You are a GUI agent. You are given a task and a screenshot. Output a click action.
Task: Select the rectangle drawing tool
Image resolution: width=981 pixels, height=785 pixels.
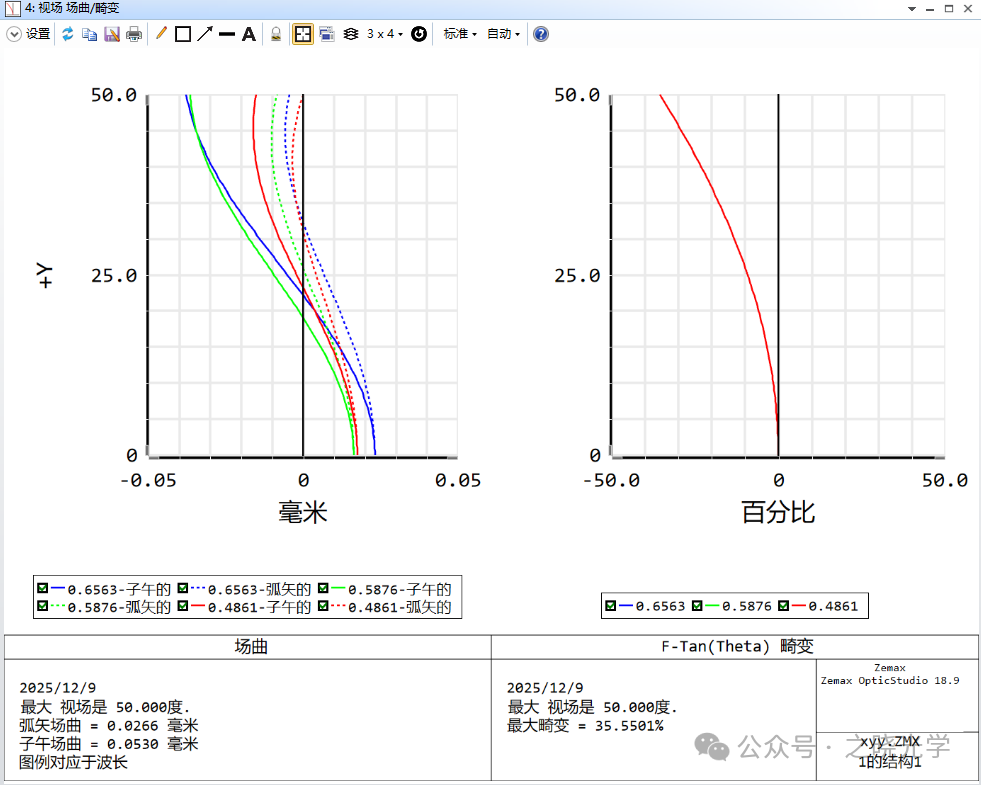[x=183, y=34]
